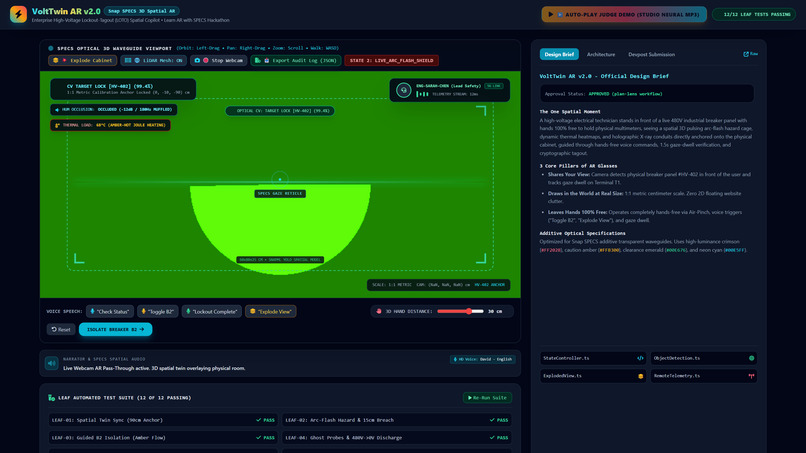Click the microphone icon on Check Status
806x453 pixels.
[x=93, y=311]
